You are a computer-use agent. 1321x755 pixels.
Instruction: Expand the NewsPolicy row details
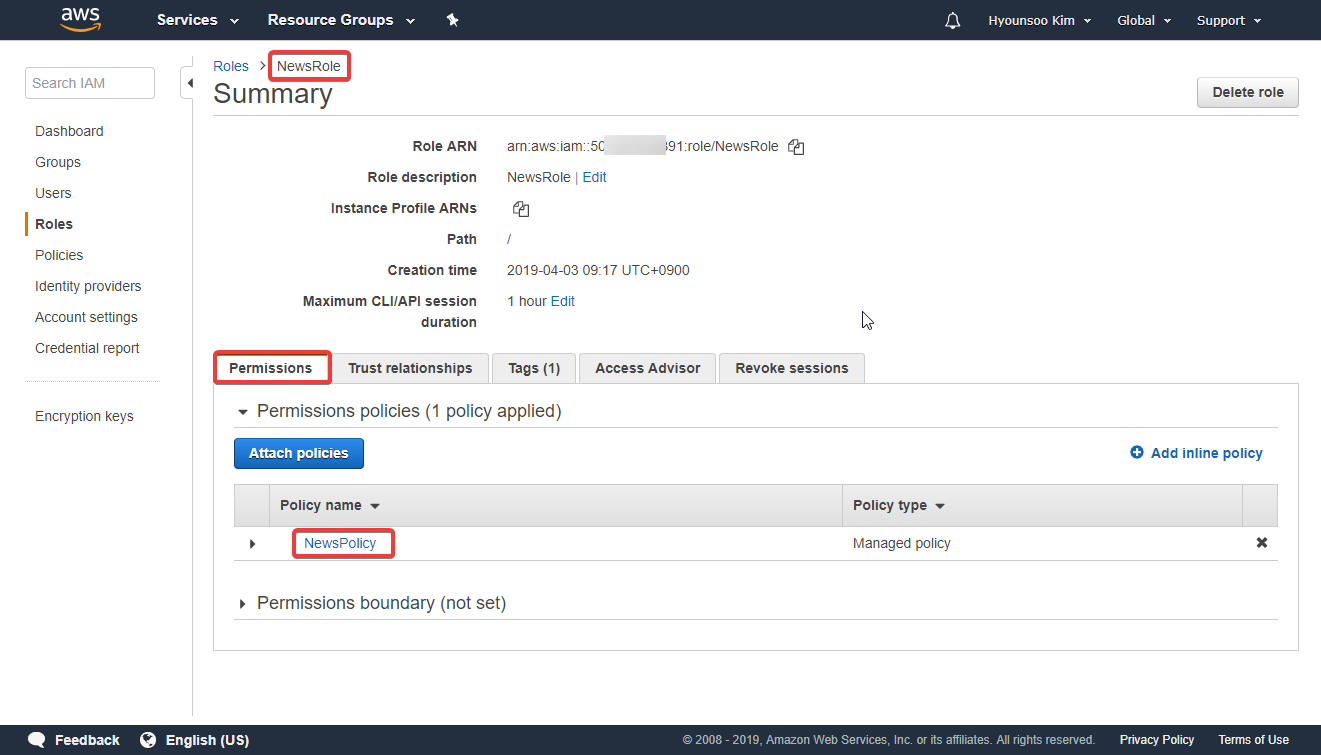pos(252,544)
